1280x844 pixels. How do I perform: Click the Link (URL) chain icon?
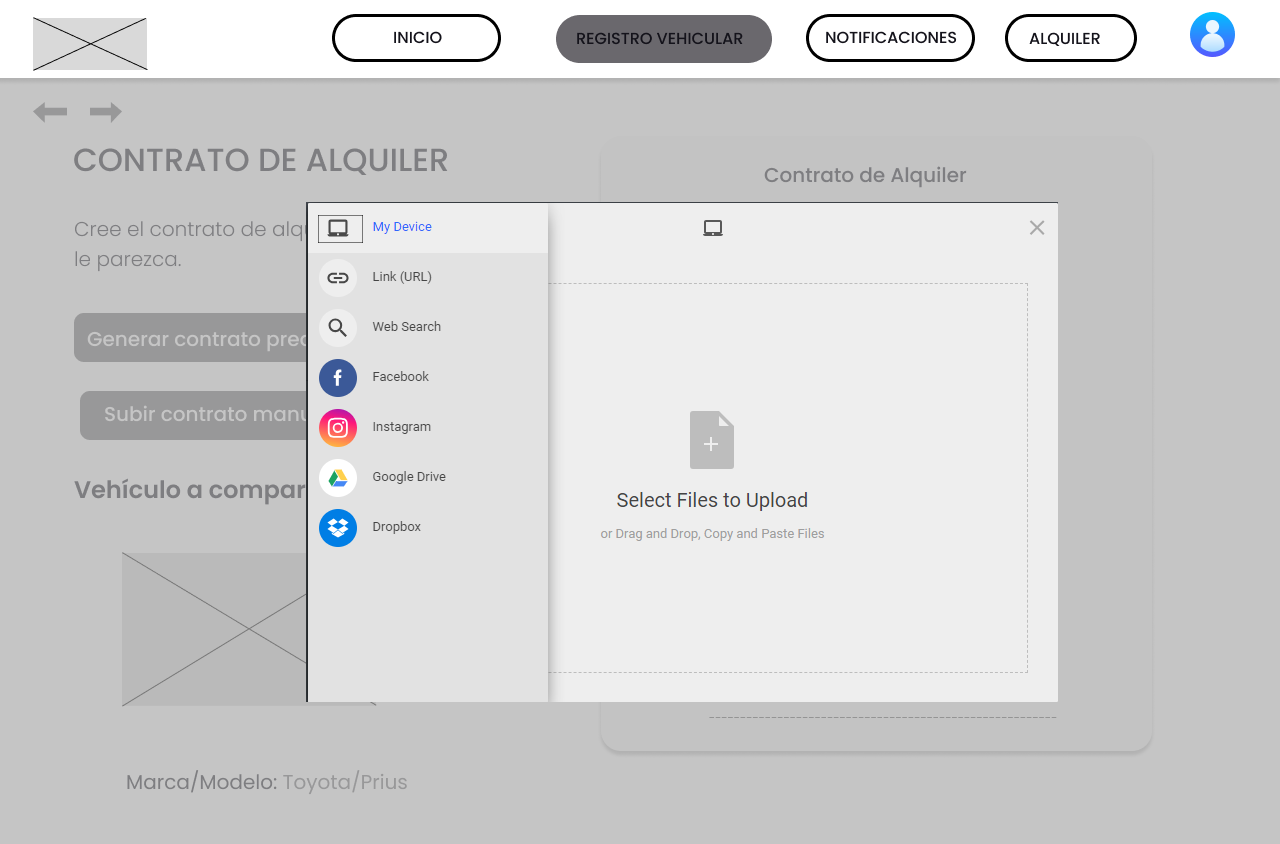(338, 278)
